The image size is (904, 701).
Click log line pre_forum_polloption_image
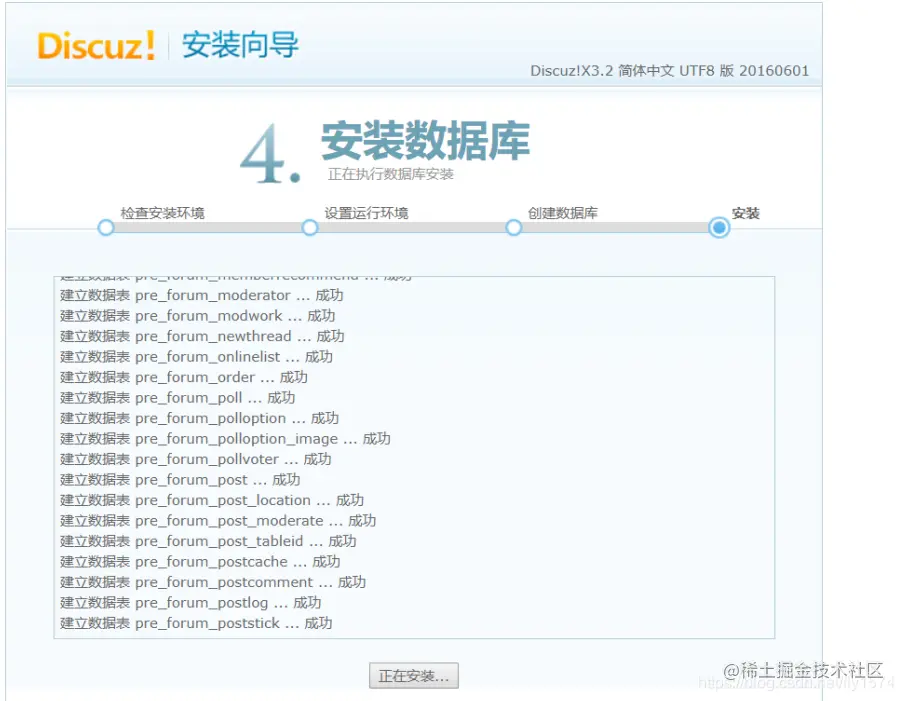pyautogui.click(x=225, y=439)
